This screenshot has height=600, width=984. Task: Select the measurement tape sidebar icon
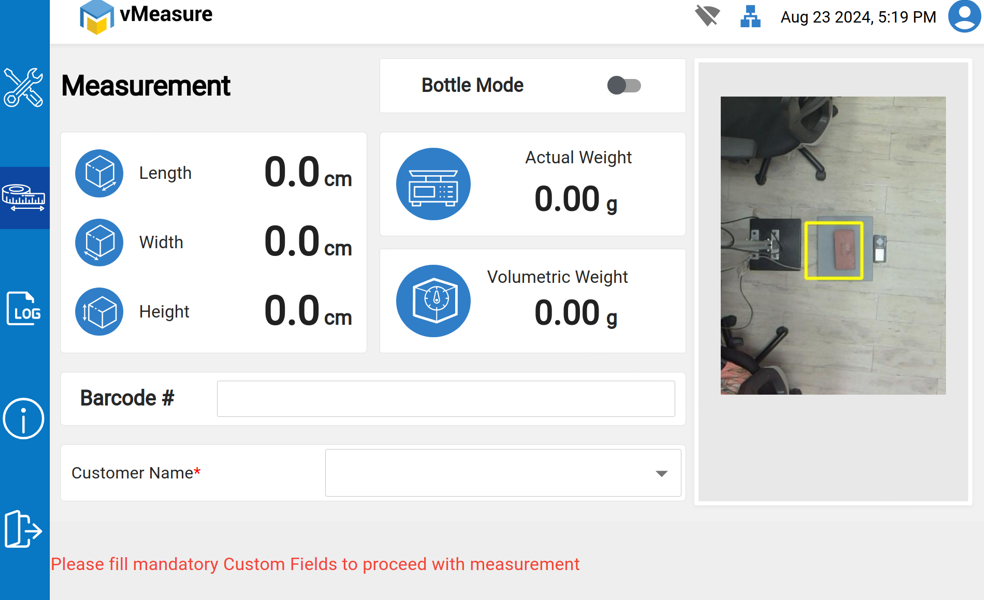pyautogui.click(x=23, y=197)
